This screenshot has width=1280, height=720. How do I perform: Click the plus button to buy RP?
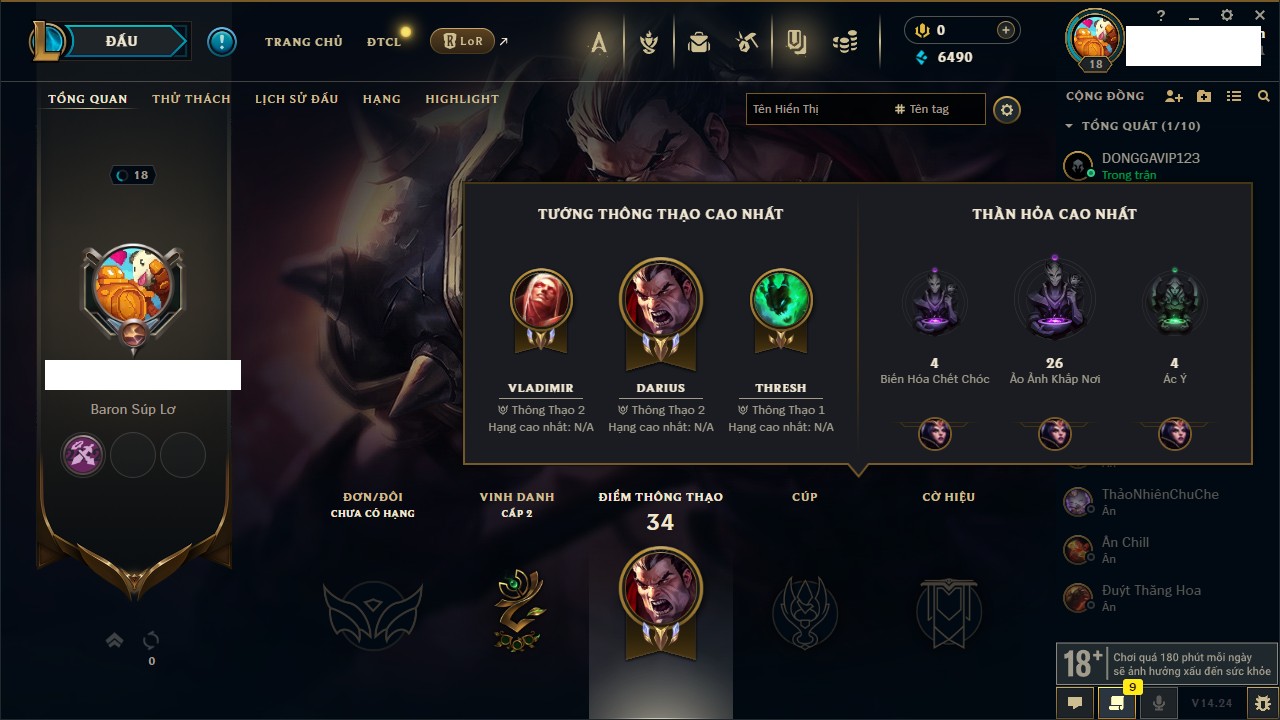1006,30
